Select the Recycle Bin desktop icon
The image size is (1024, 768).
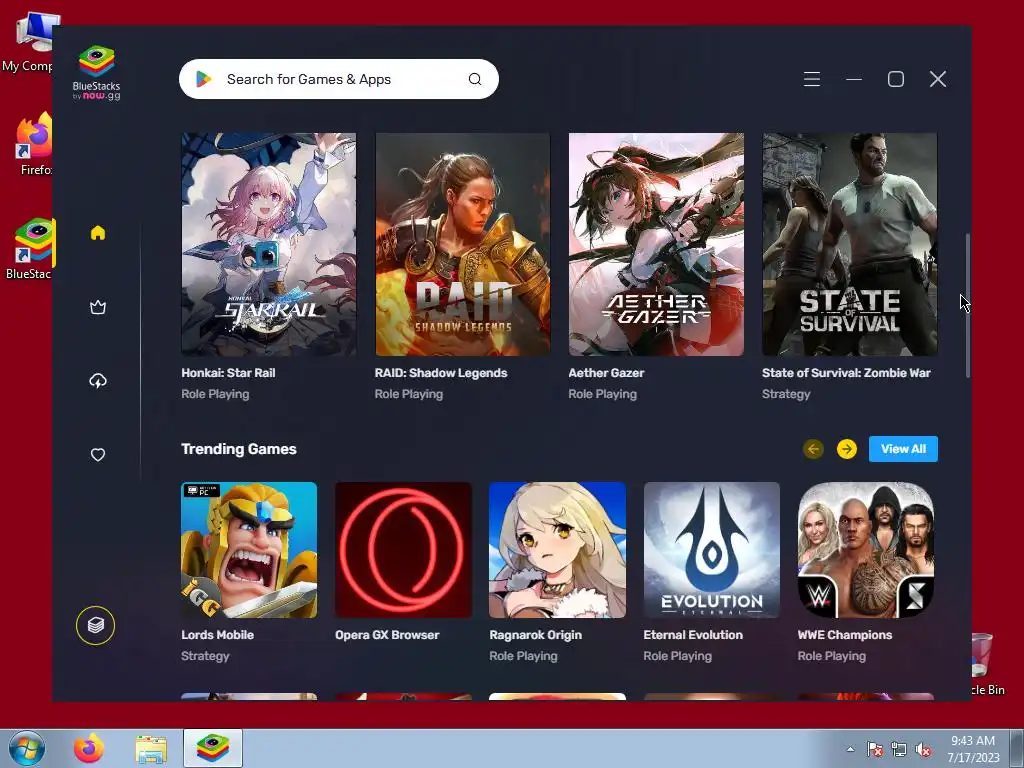click(985, 664)
